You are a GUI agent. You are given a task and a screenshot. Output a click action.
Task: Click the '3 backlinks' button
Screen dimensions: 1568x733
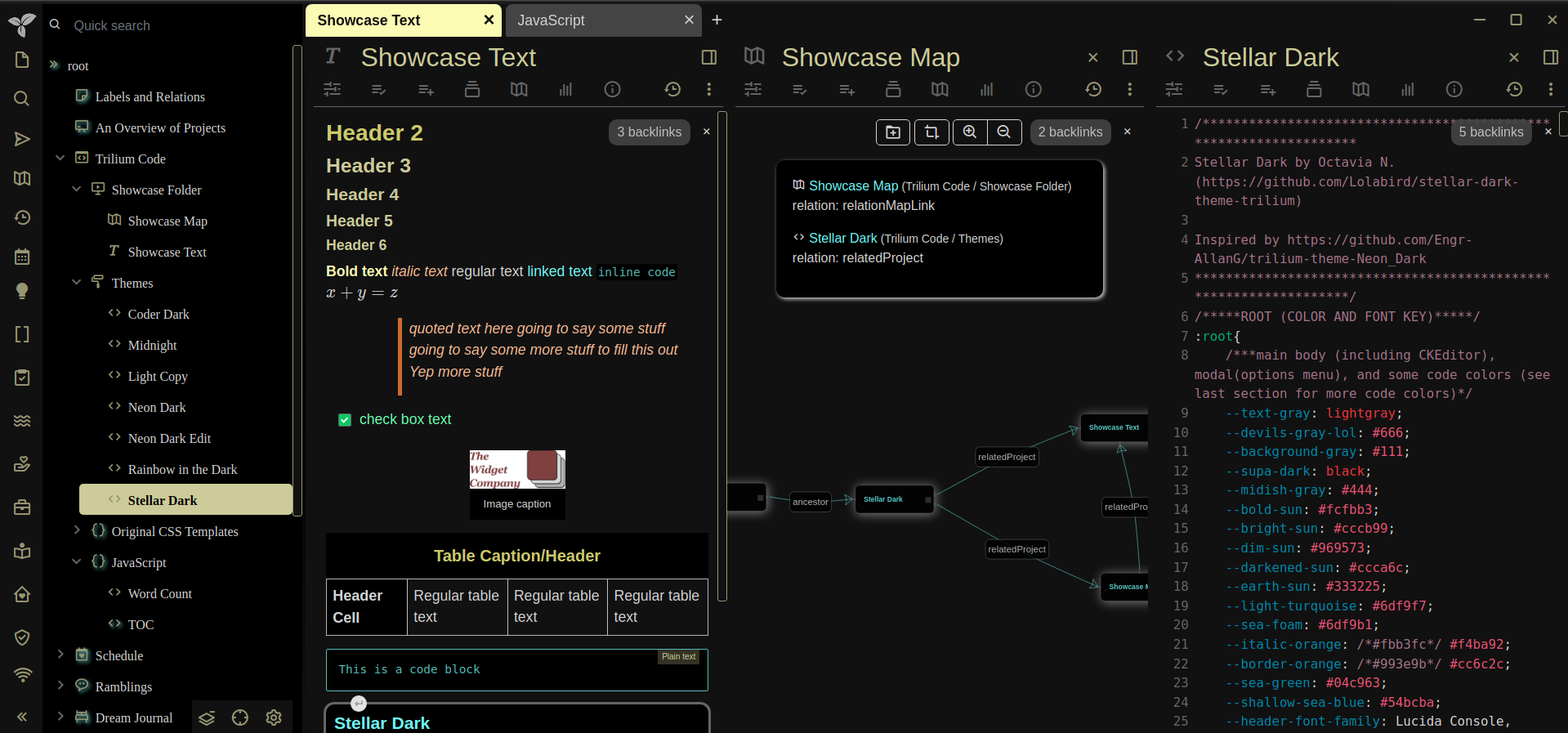(x=649, y=132)
